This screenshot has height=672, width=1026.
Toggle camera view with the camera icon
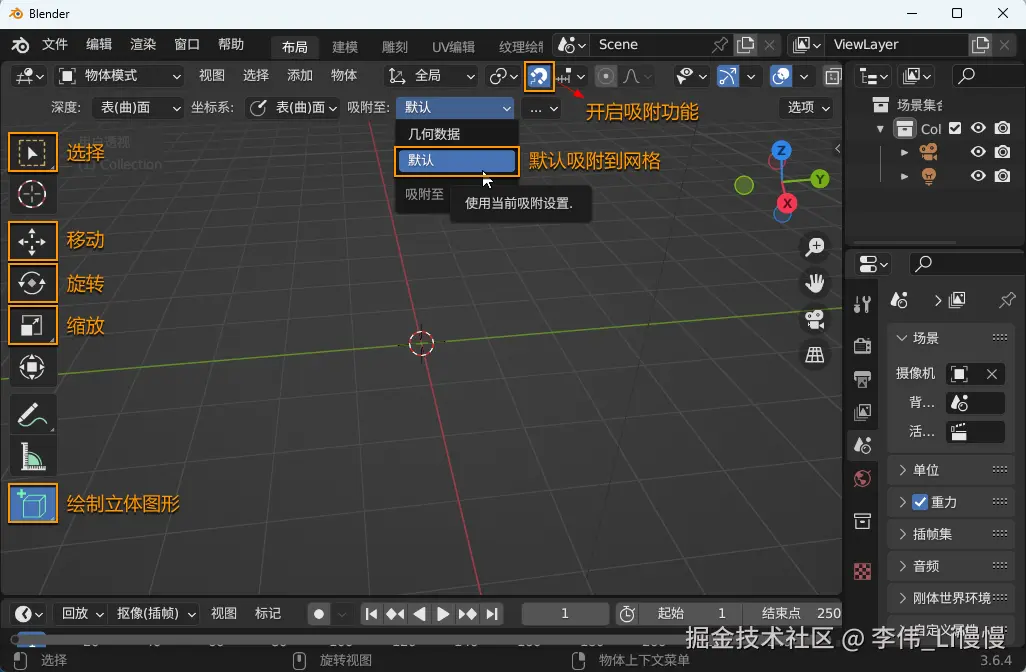[x=815, y=320]
